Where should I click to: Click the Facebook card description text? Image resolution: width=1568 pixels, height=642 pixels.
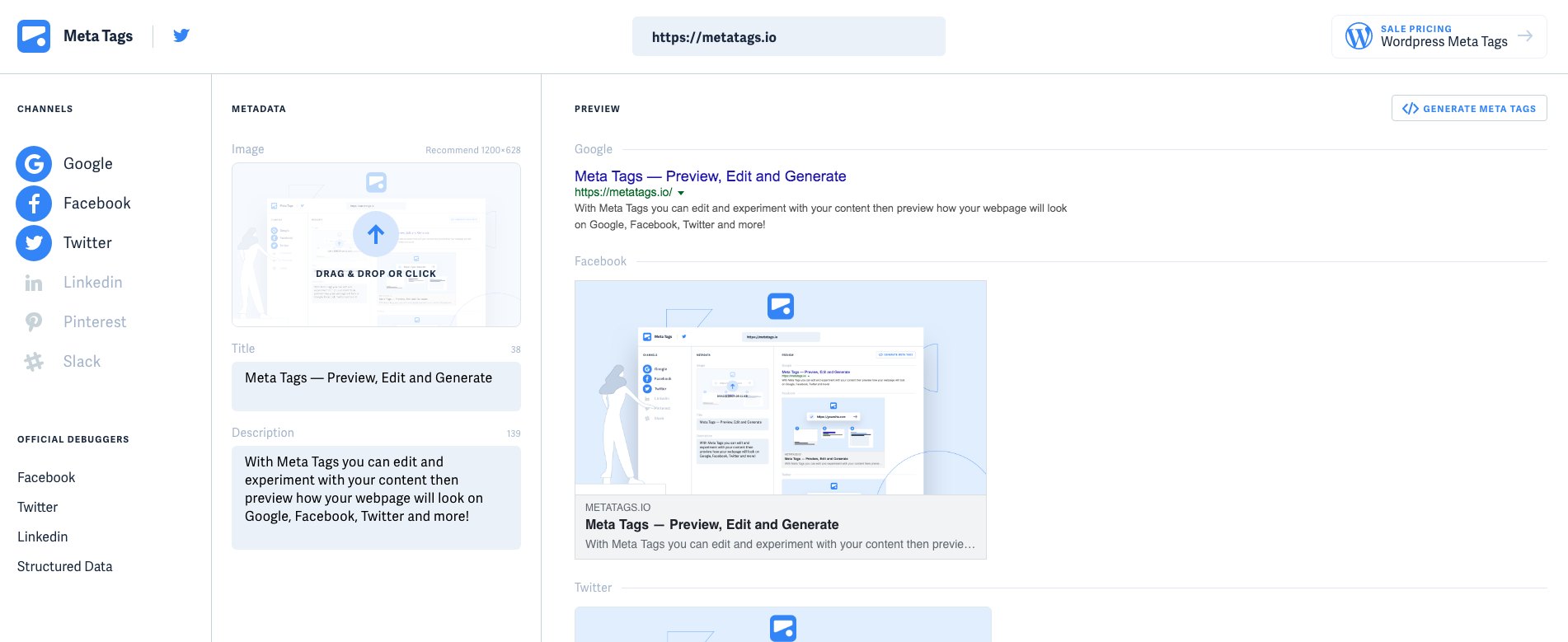tap(780, 544)
